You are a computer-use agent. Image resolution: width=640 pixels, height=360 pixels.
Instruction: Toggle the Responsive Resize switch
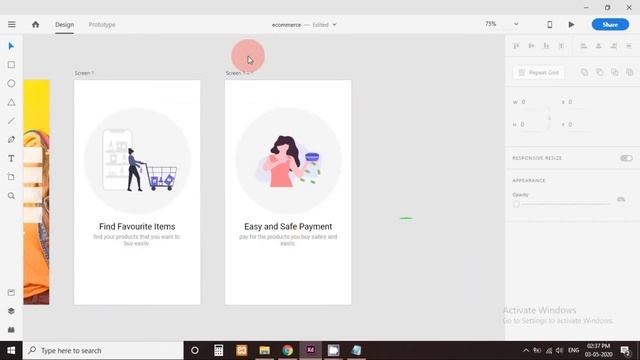pyautogui.click(x=626, y=158)
